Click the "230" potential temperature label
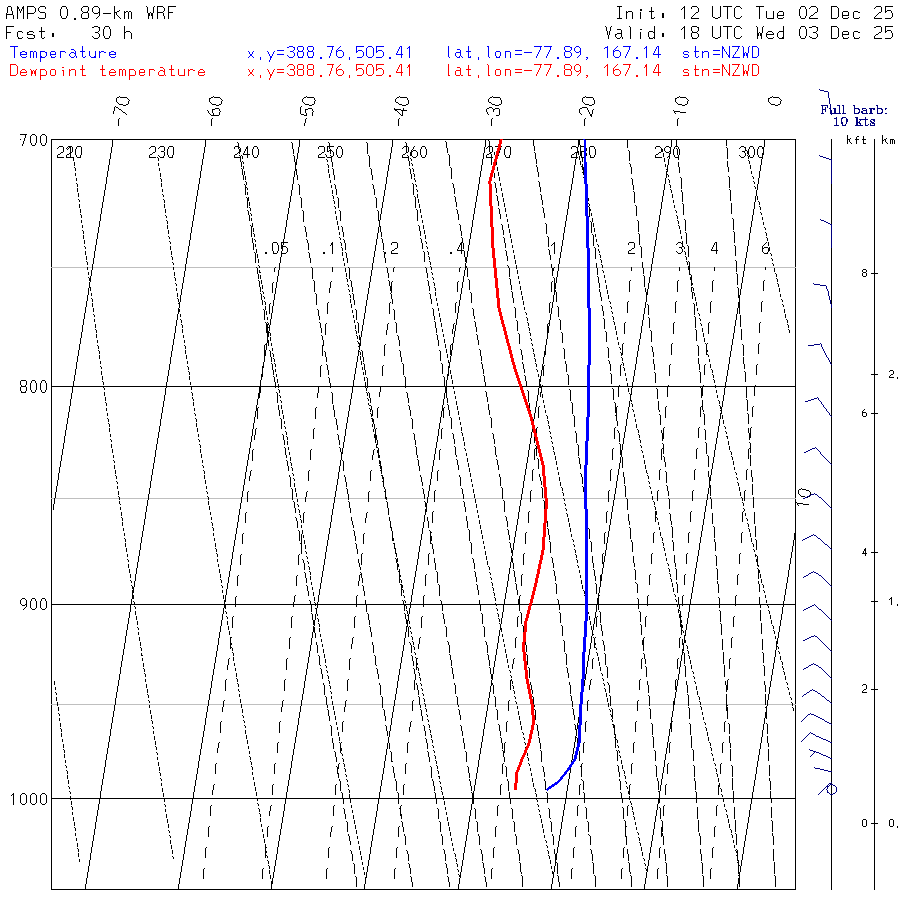900x900 pixels. point(161,152)
